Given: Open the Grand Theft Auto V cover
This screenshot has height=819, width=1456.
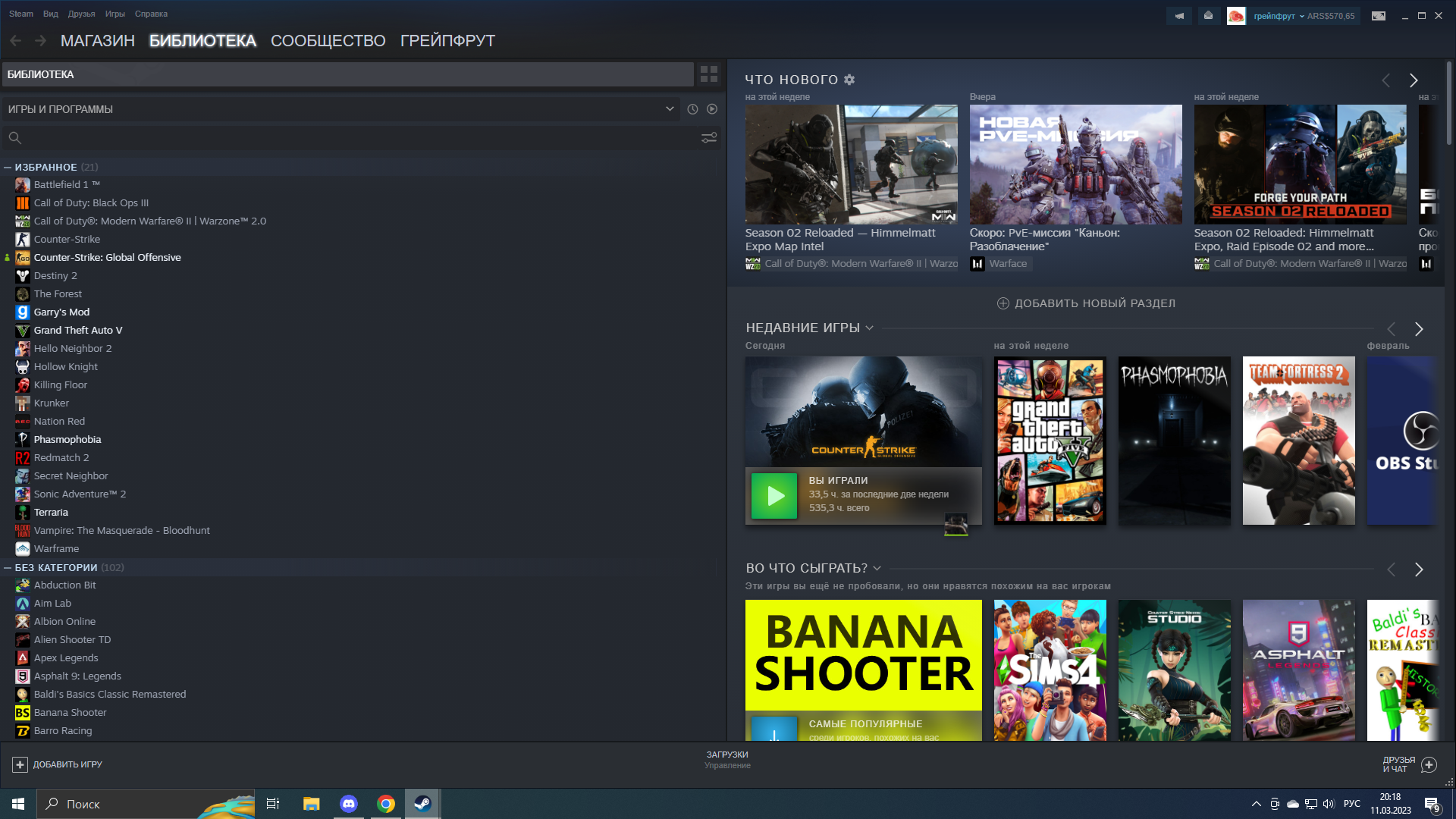Looking at the screenshot, I should [x=1050, y=441].
